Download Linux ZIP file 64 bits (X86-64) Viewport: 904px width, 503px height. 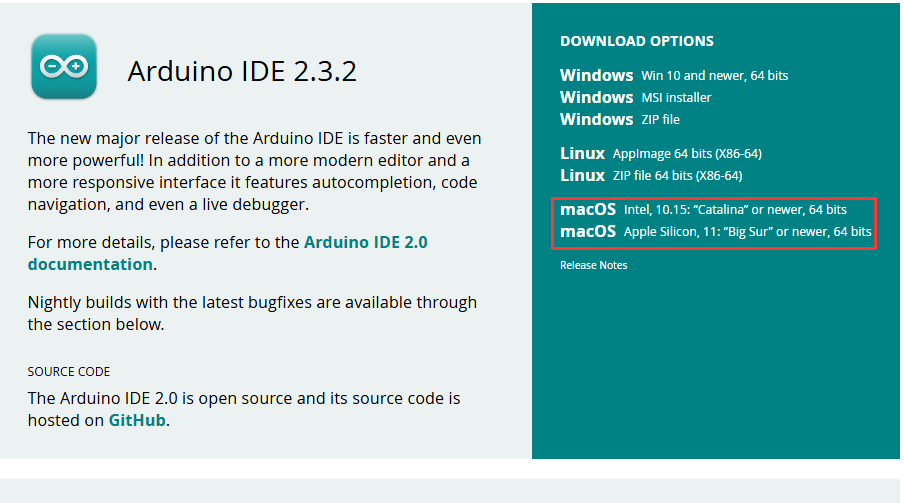coord(651,175)
